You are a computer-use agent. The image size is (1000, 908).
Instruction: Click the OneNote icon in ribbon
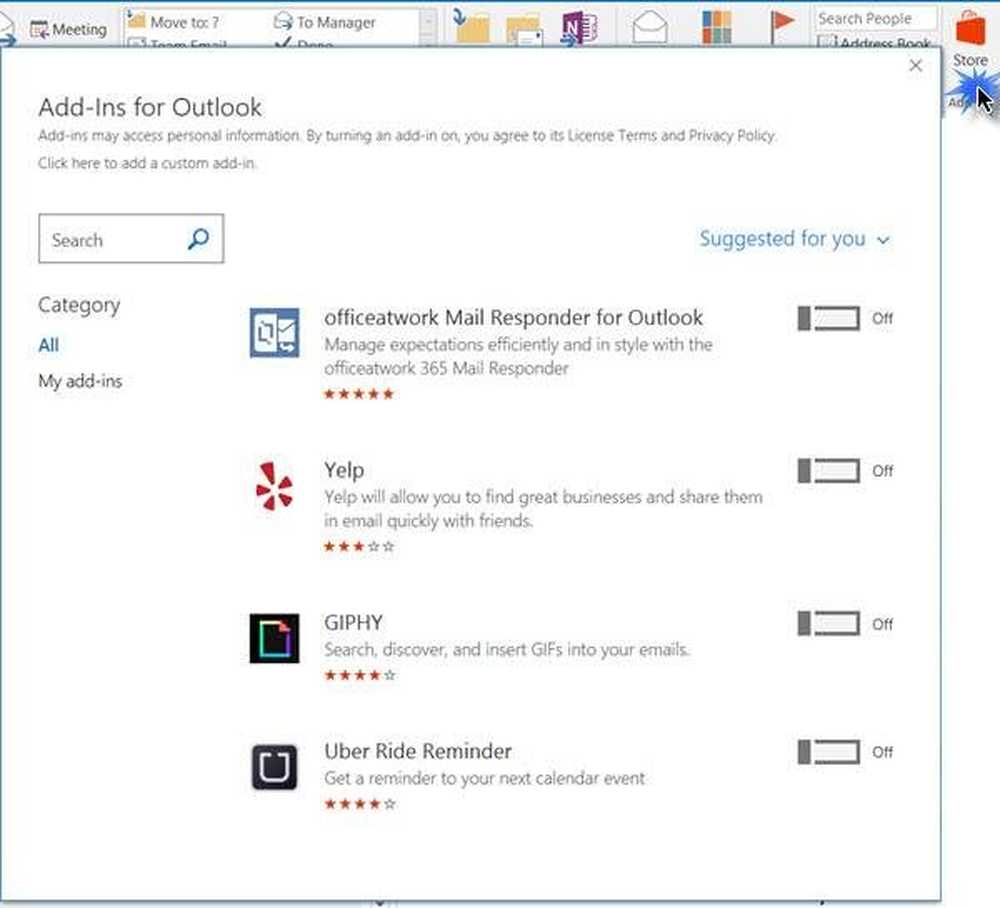577,26
